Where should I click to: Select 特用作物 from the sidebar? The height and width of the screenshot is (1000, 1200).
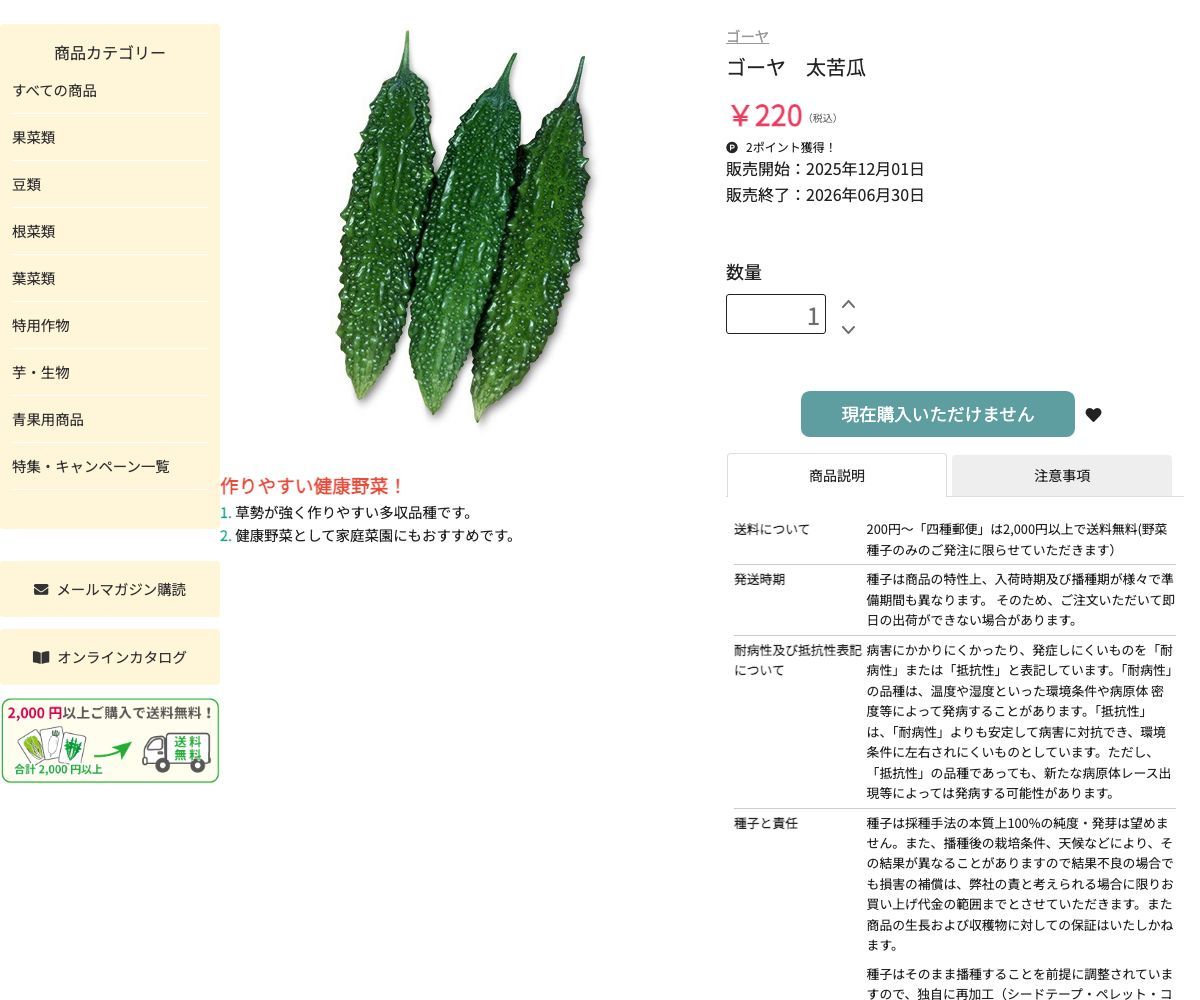click(41, 325)
